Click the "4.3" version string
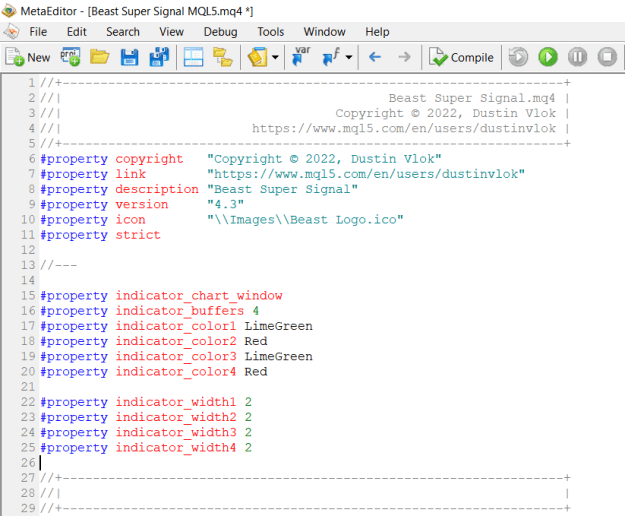Screen dimensions: 625x516 tap(225, 204)
